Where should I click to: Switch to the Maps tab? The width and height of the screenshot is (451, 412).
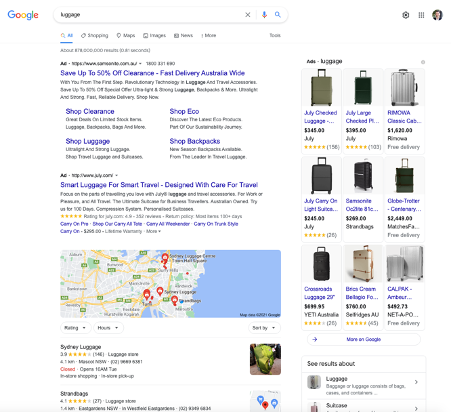126,35
